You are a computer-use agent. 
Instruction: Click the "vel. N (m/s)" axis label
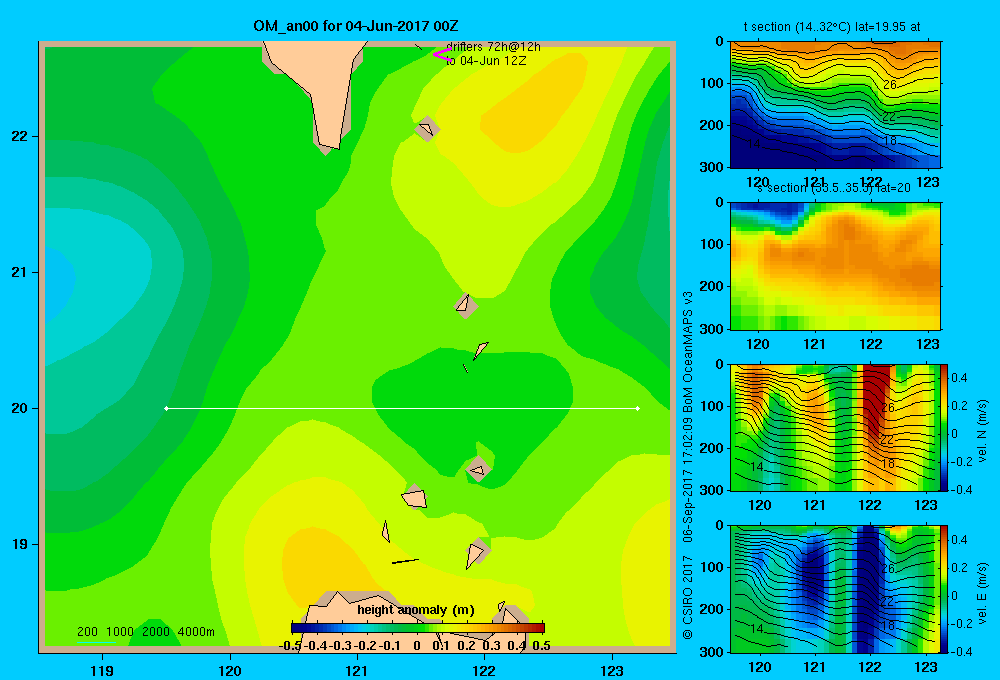click(x=983, y=431)
